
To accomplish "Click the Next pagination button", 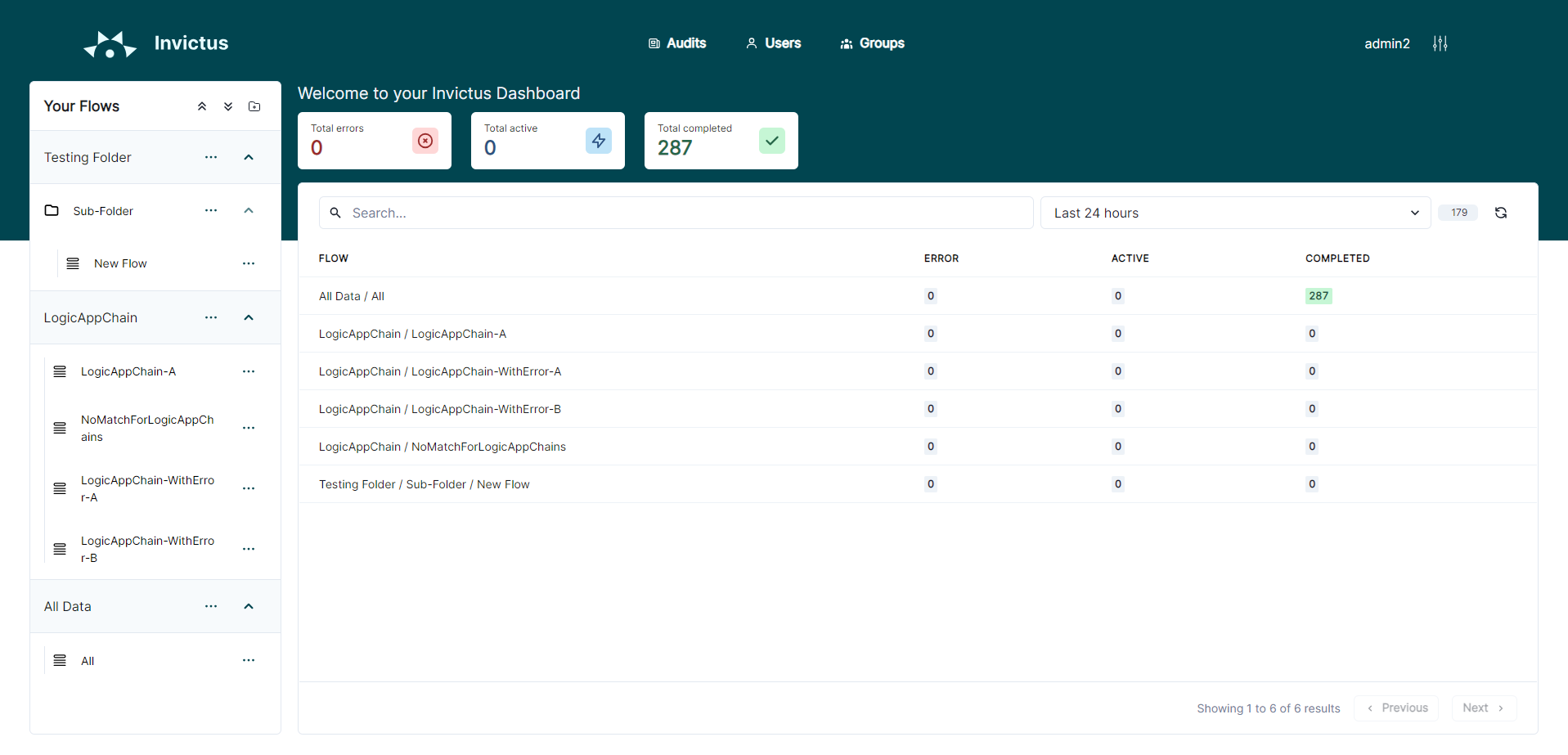I will (x=1483, y=708).
